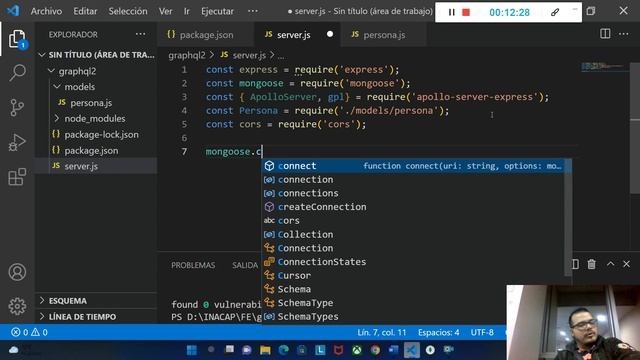Open the Explorer view in activity bar
This screenshot has height=360, width=640.
(17, 39)
